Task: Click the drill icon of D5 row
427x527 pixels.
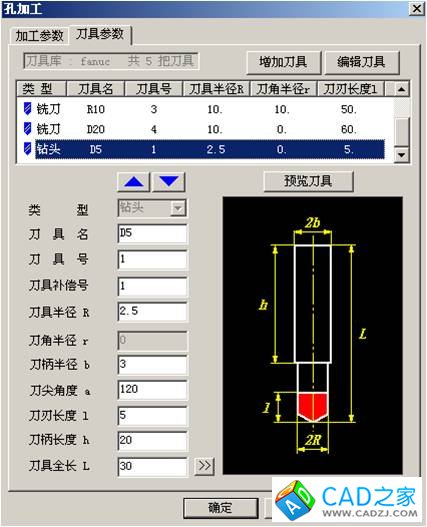Action: [x=28, y=149]
